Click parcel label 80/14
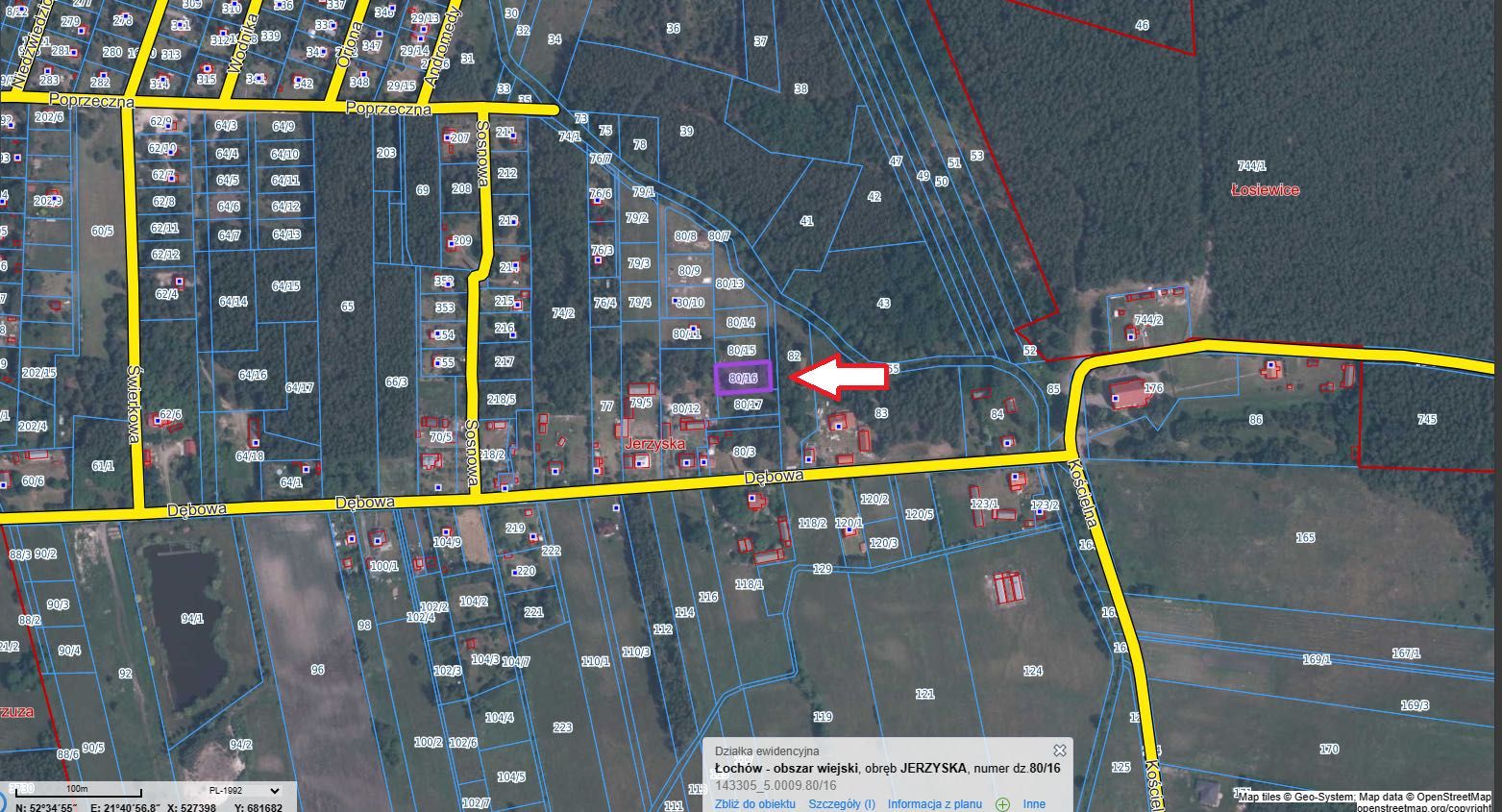This screenshot has width=1502, height=812. [741, 323]
